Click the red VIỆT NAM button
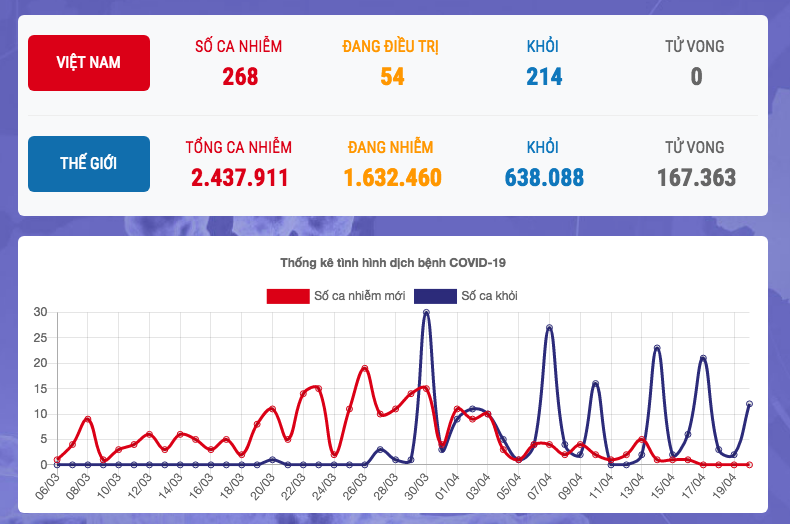 tap(89, 63)
